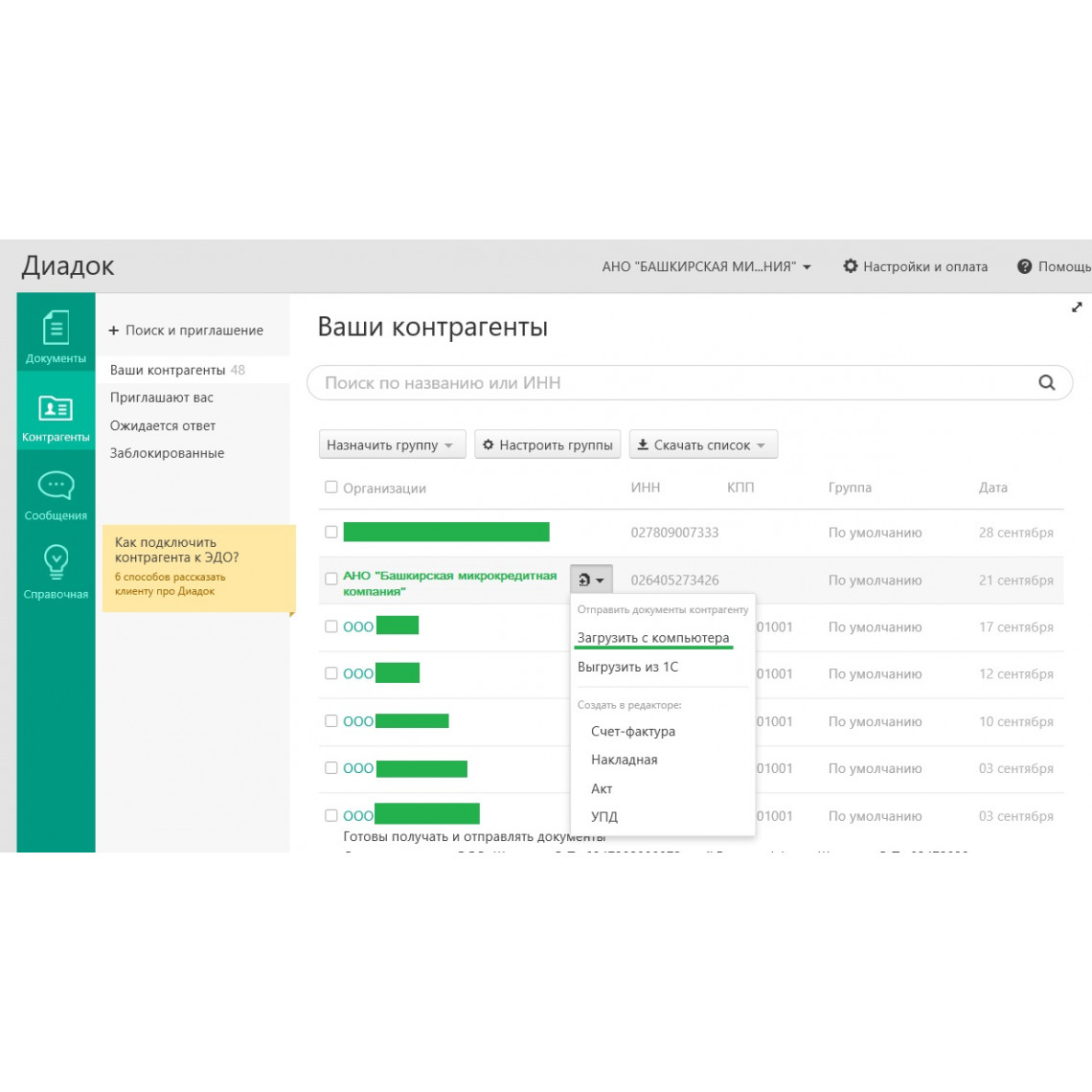Open the Контрагенты section icon
Screen dimensions: 1092x1092
(56, 408)
